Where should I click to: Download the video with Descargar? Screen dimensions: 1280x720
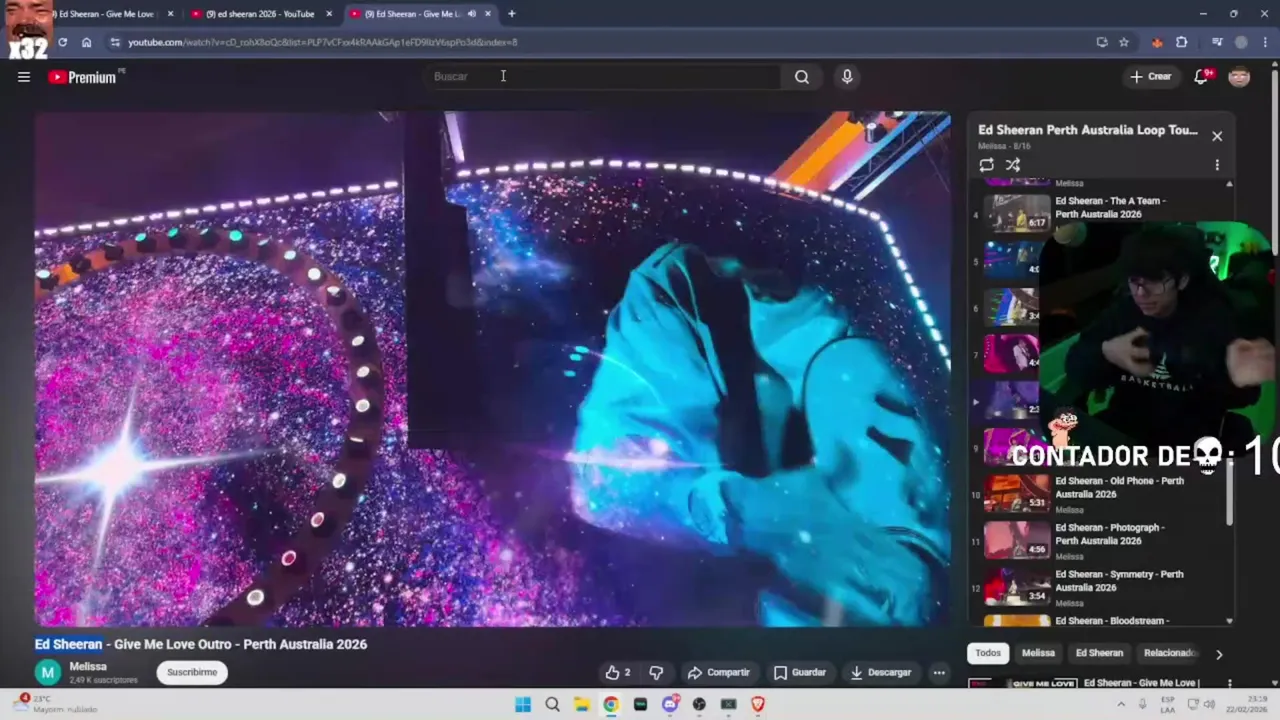point(881,673)
